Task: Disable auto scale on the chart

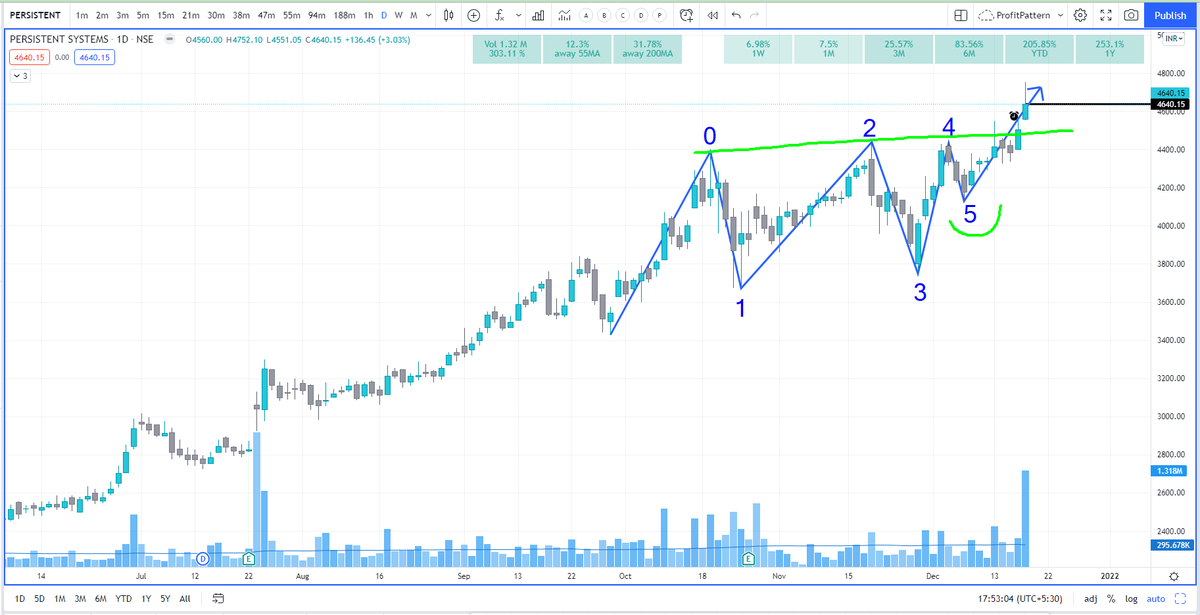Action: [x=1156, y=598]
